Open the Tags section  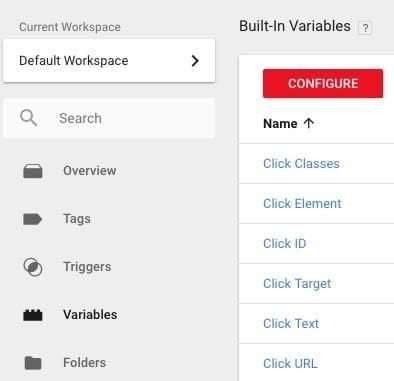77,219
